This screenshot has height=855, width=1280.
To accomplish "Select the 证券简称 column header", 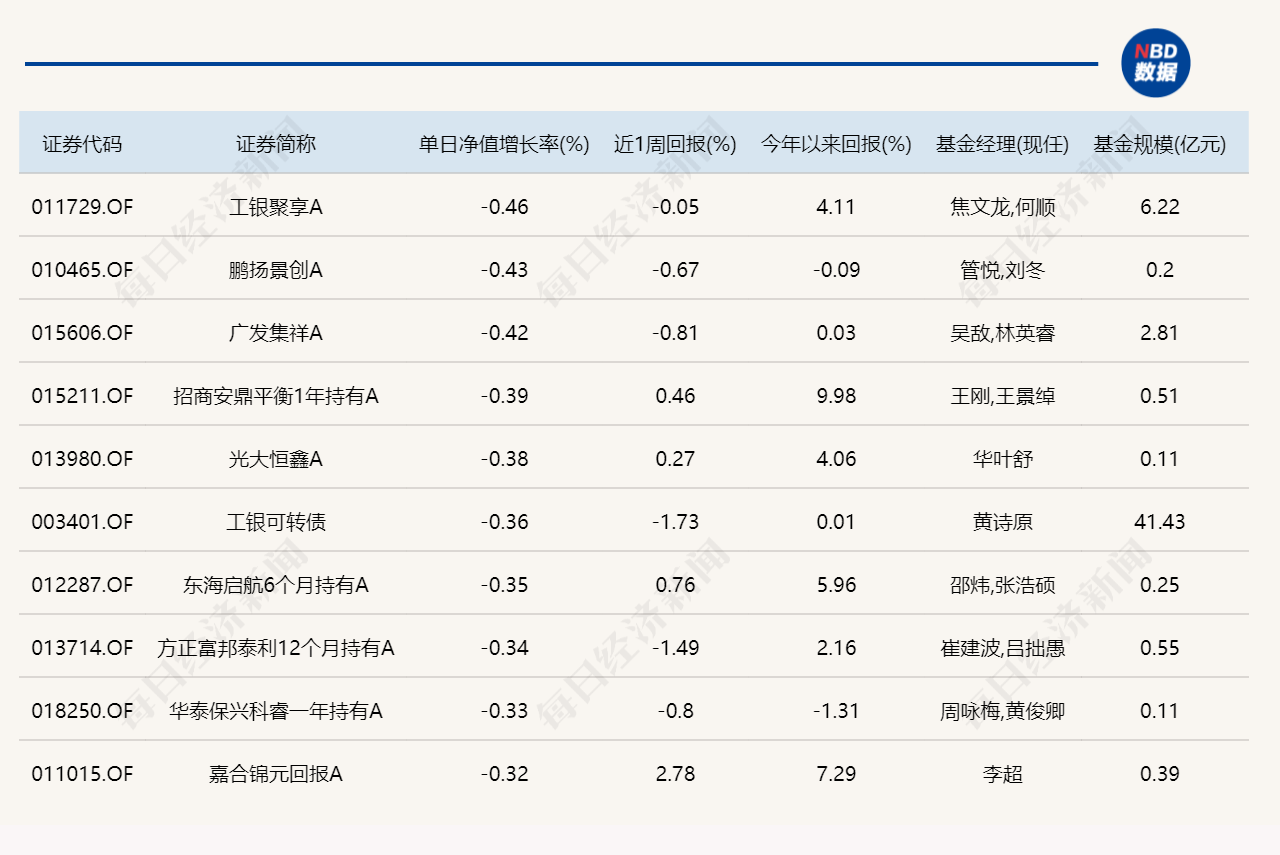I will (x=275, y=144).
